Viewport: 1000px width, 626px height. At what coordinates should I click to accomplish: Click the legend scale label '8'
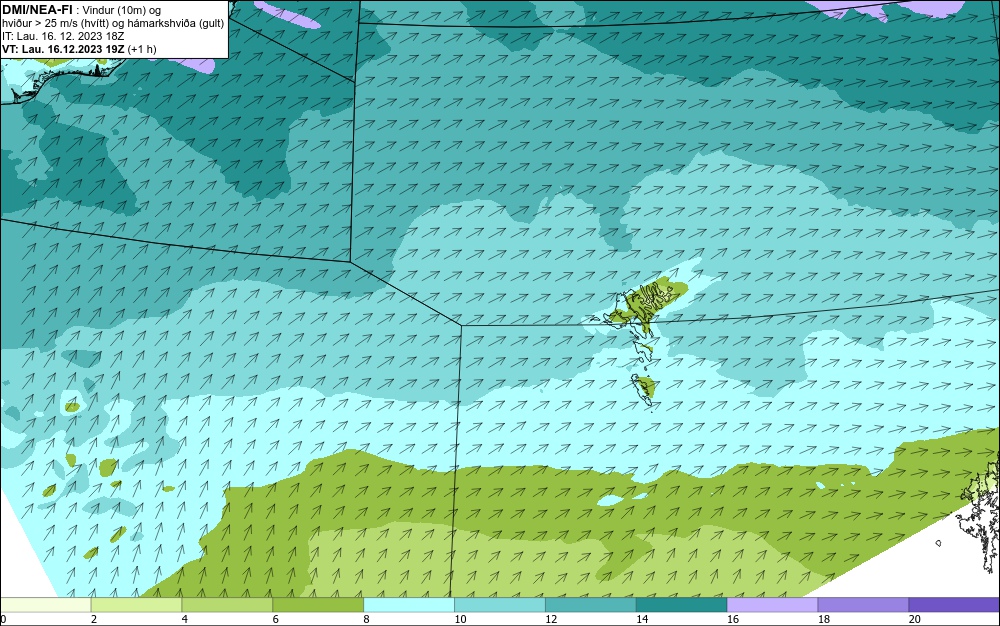pyautogui.click(x=366, y=619)
